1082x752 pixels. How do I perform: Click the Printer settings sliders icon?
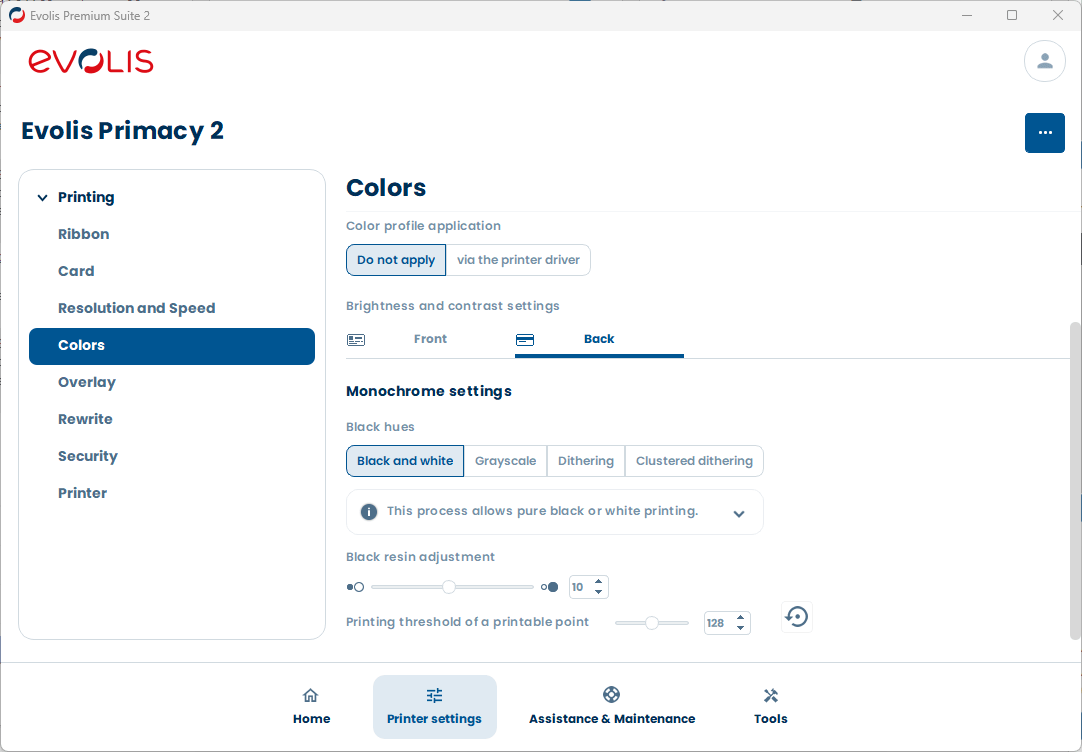pos(434,696)
